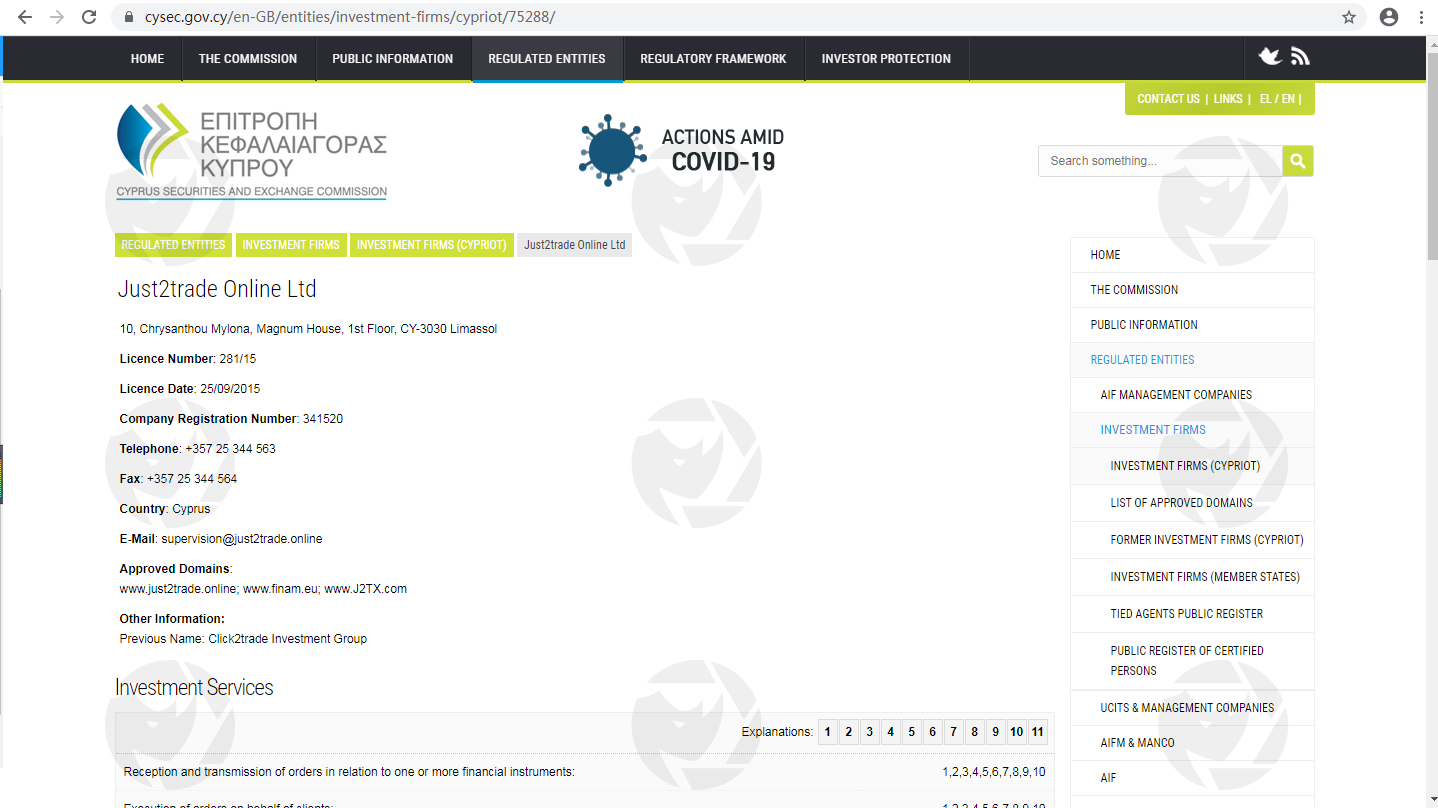Open the Regulated Entities top menu

[546, 59]
